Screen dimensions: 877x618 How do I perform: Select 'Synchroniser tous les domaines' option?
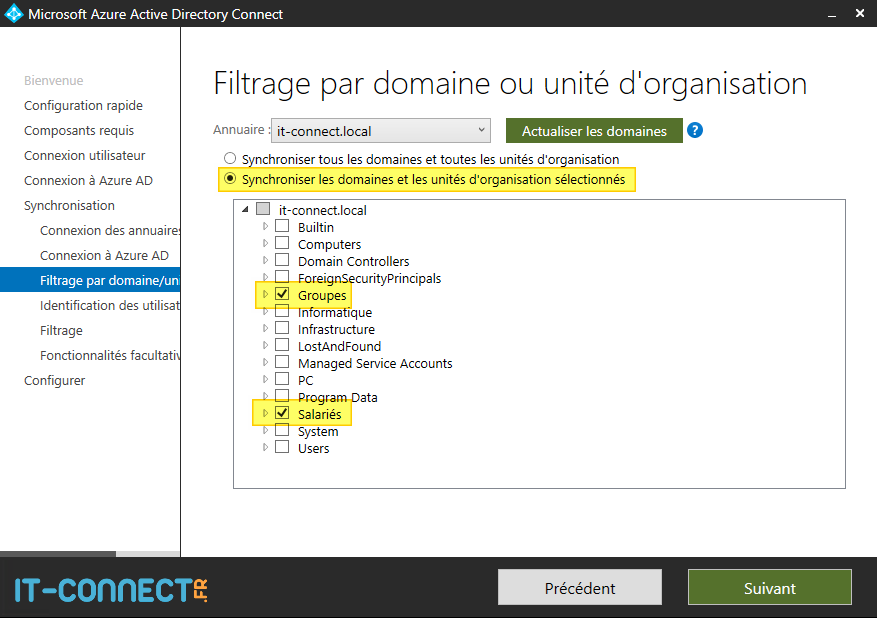(x=230, y=157)
